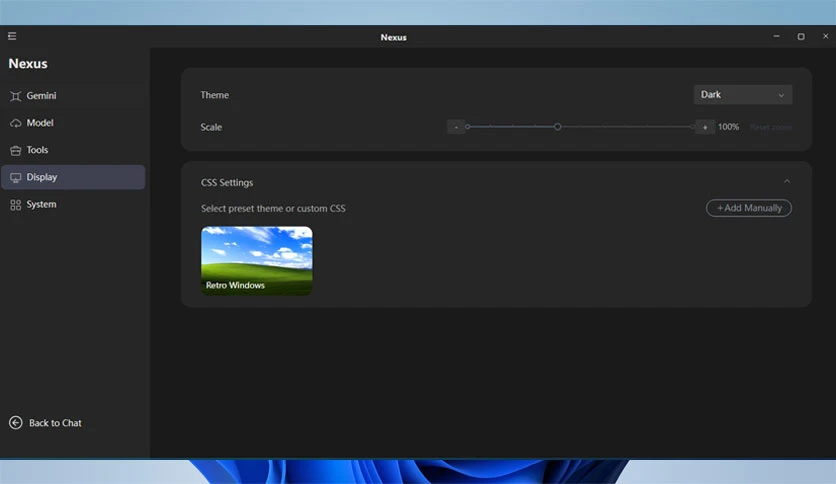Click the Scale label
The height and width of the screenshot is (484, 836).
pyautogui.click(x=211, y=127)
